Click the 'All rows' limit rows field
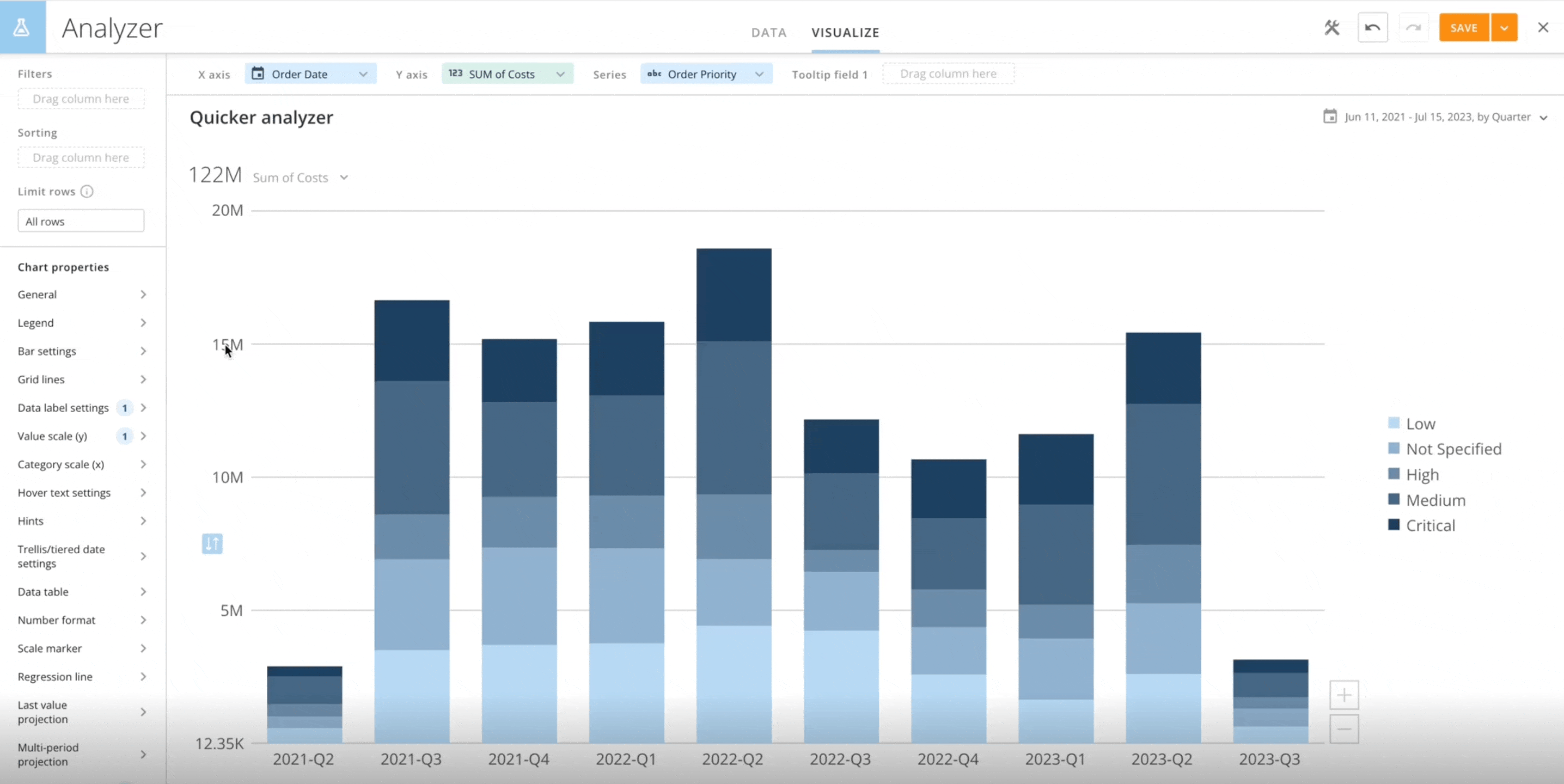This screenshot has height=784, width=1564. point(80,221)
